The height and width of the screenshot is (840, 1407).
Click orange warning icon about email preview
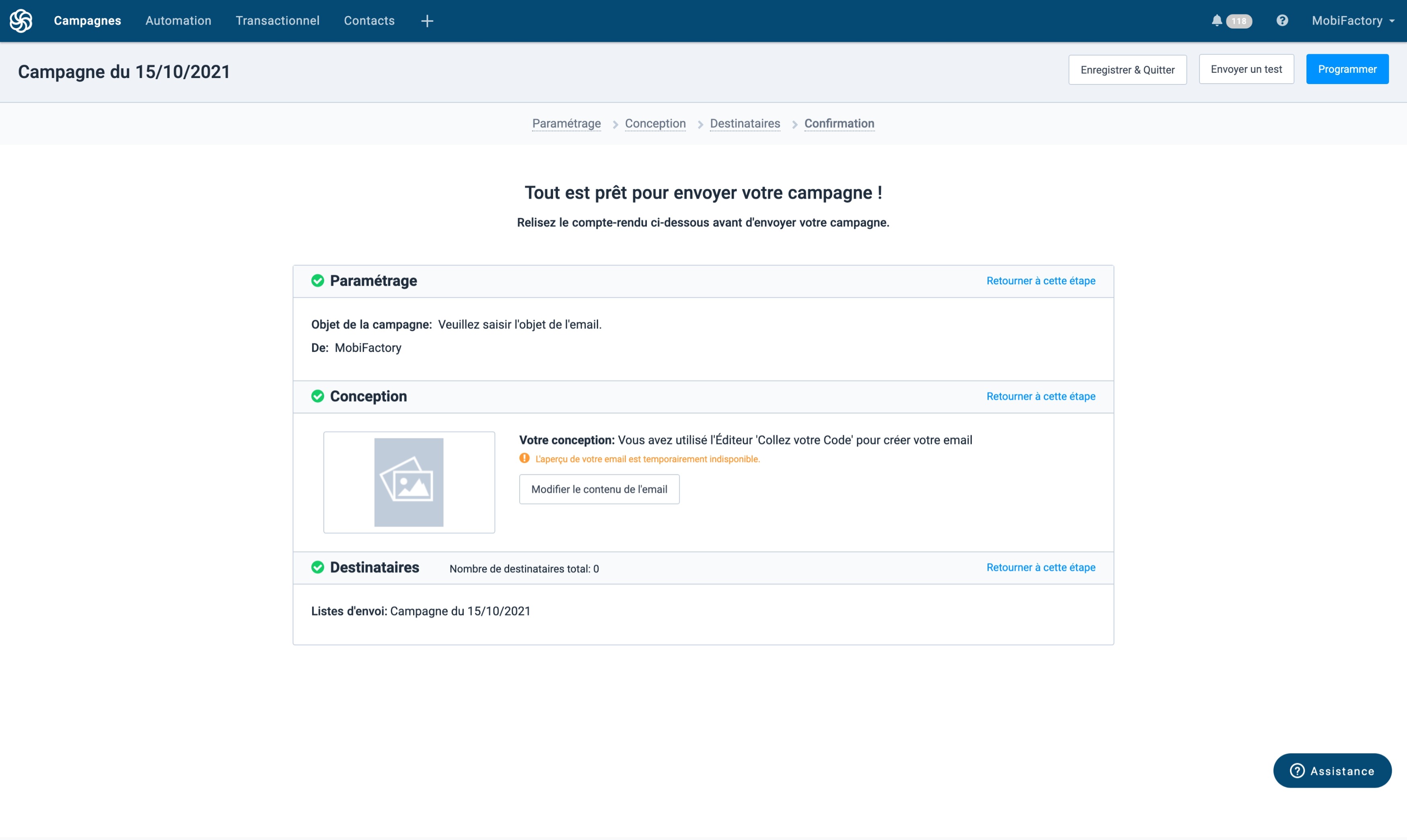click(524, 458)
